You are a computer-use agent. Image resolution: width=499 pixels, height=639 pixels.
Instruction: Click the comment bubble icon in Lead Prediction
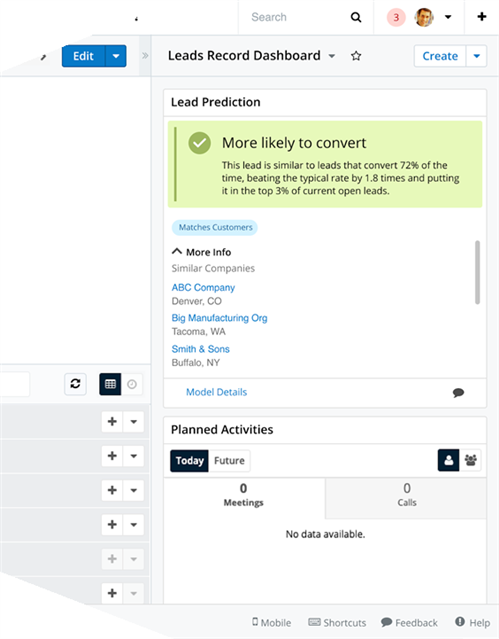458,392
